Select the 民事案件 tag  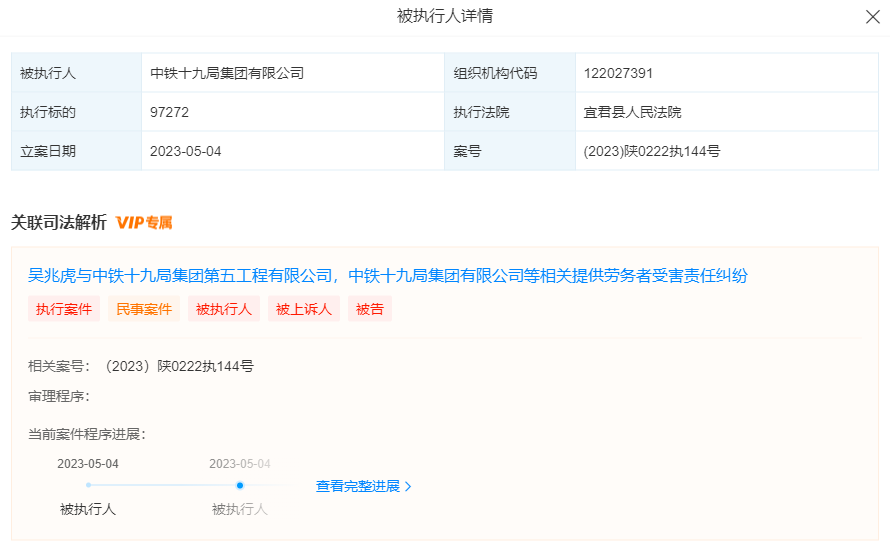(144, 309)
